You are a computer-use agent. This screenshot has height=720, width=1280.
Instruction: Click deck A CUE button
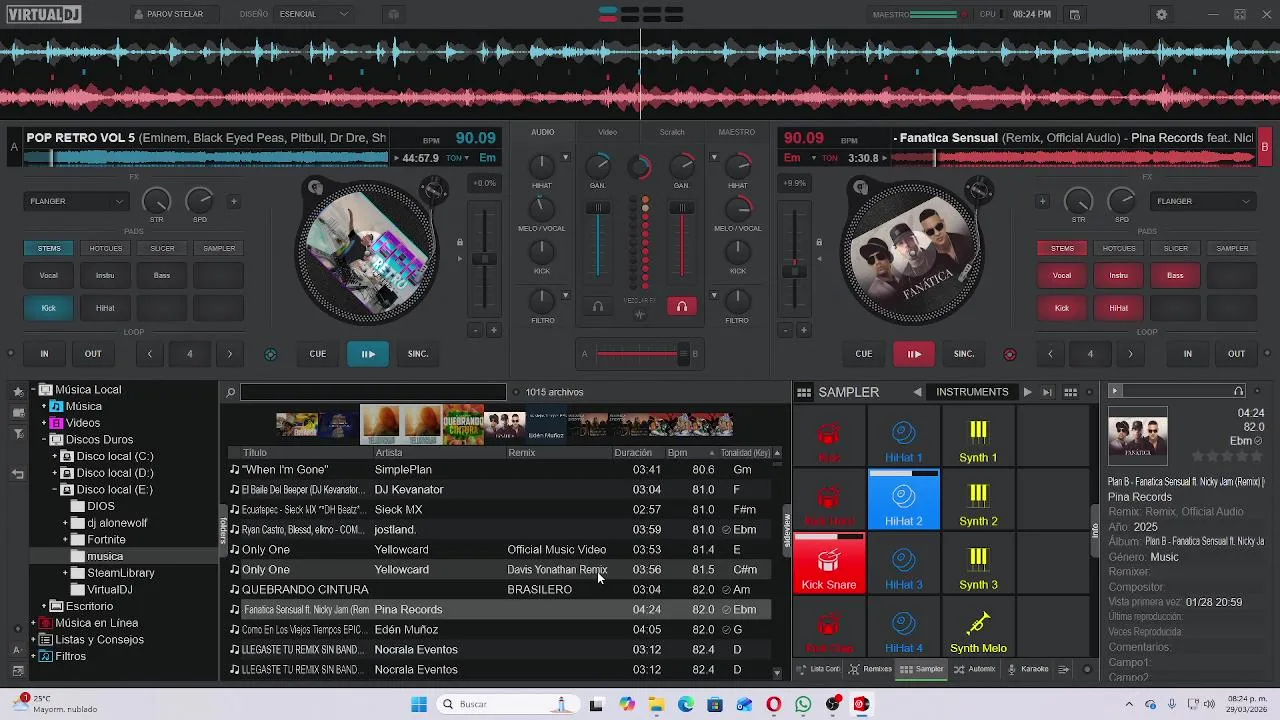pos(317,353)
